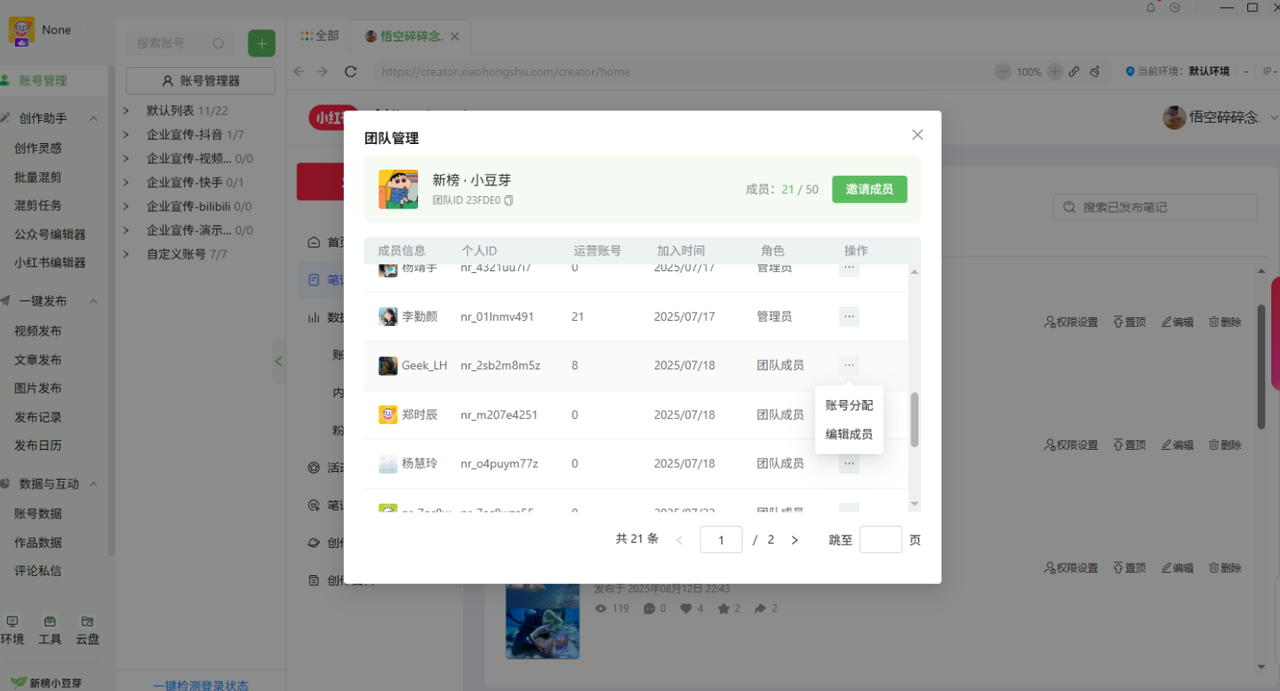Expand the 企业宣传-演示 group
1280x691 pixels.
coord(126,230)
